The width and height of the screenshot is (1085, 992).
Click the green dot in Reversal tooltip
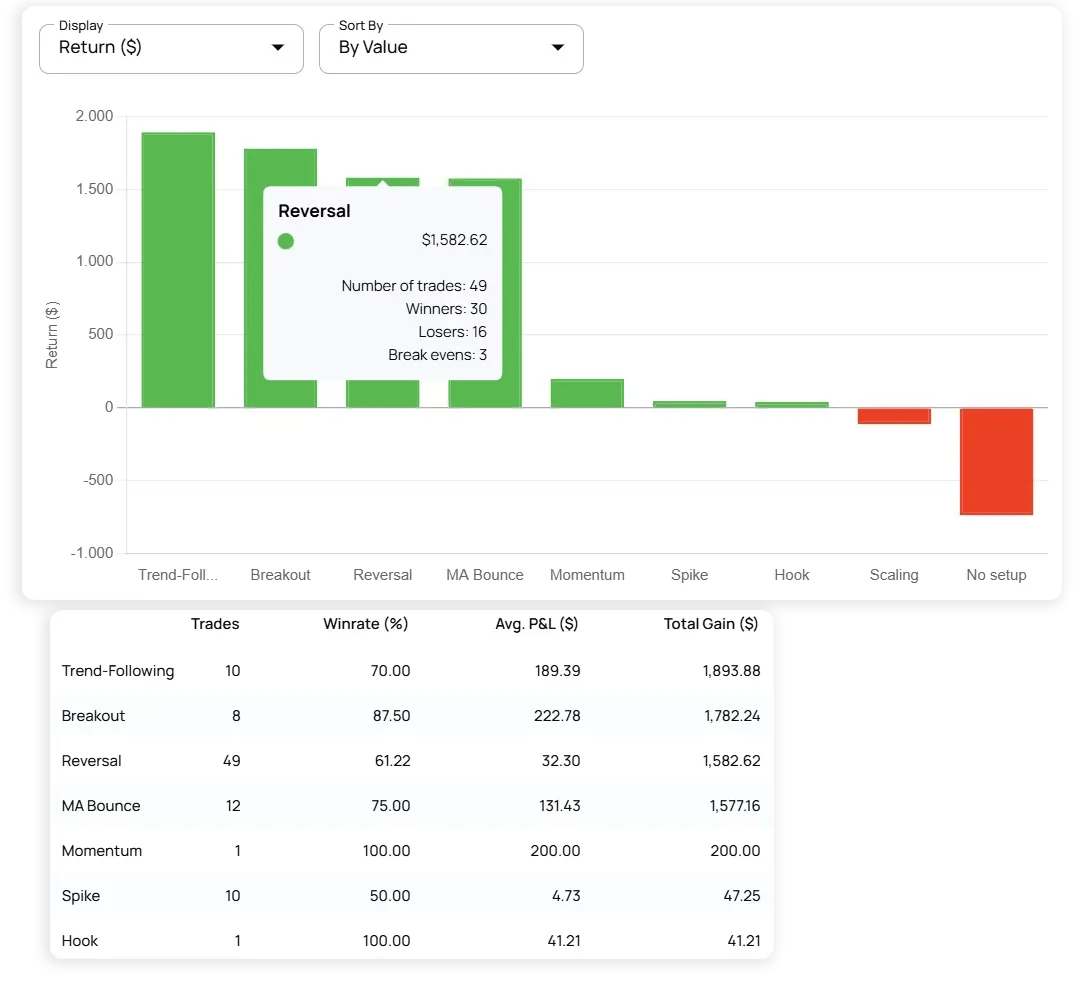[286, 241]
